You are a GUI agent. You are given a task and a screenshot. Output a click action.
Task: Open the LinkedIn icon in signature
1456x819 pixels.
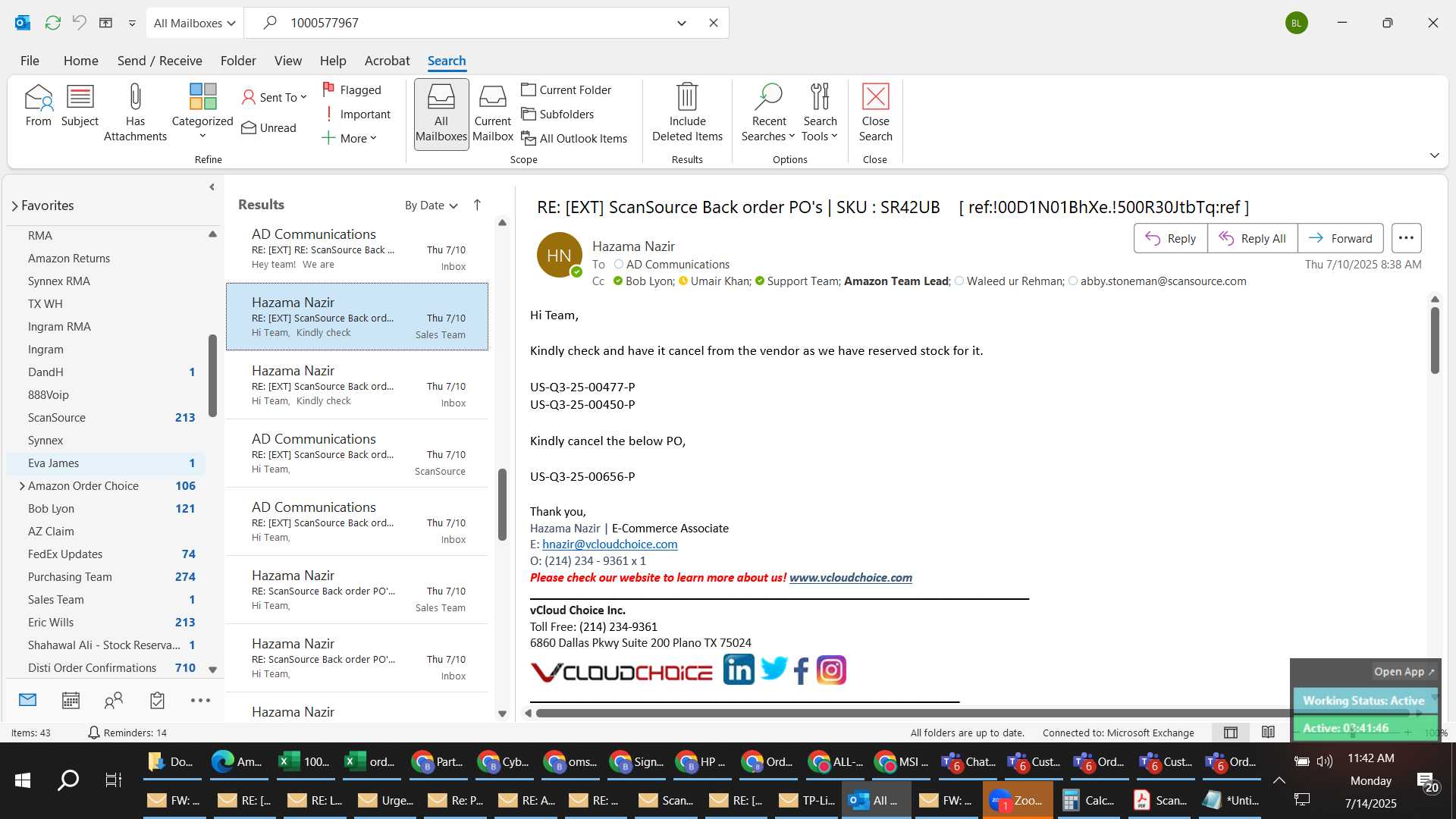(x=739, y=670)
